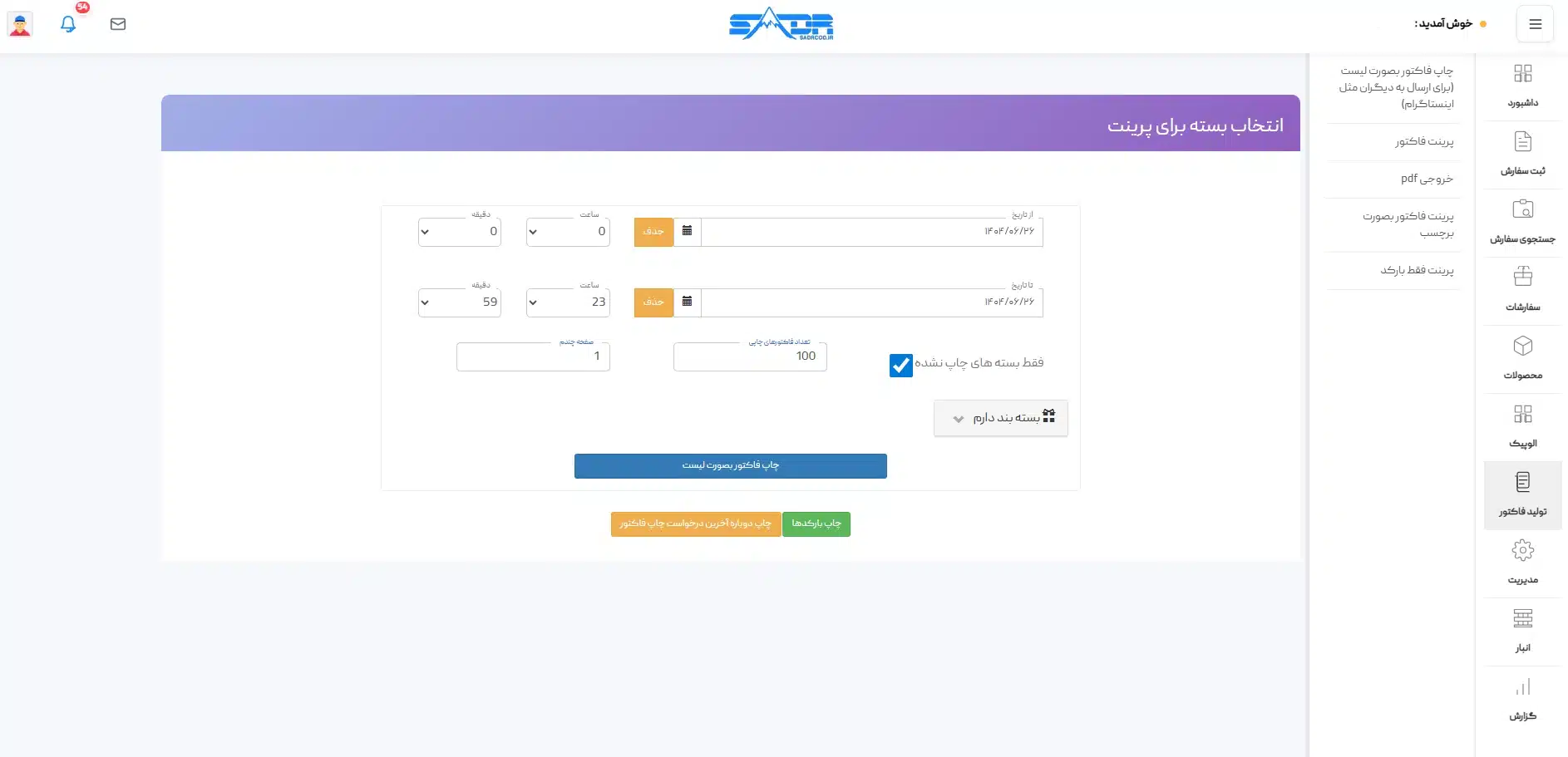
Task: Click the notification bell with badge
Action: coord(69,24)
